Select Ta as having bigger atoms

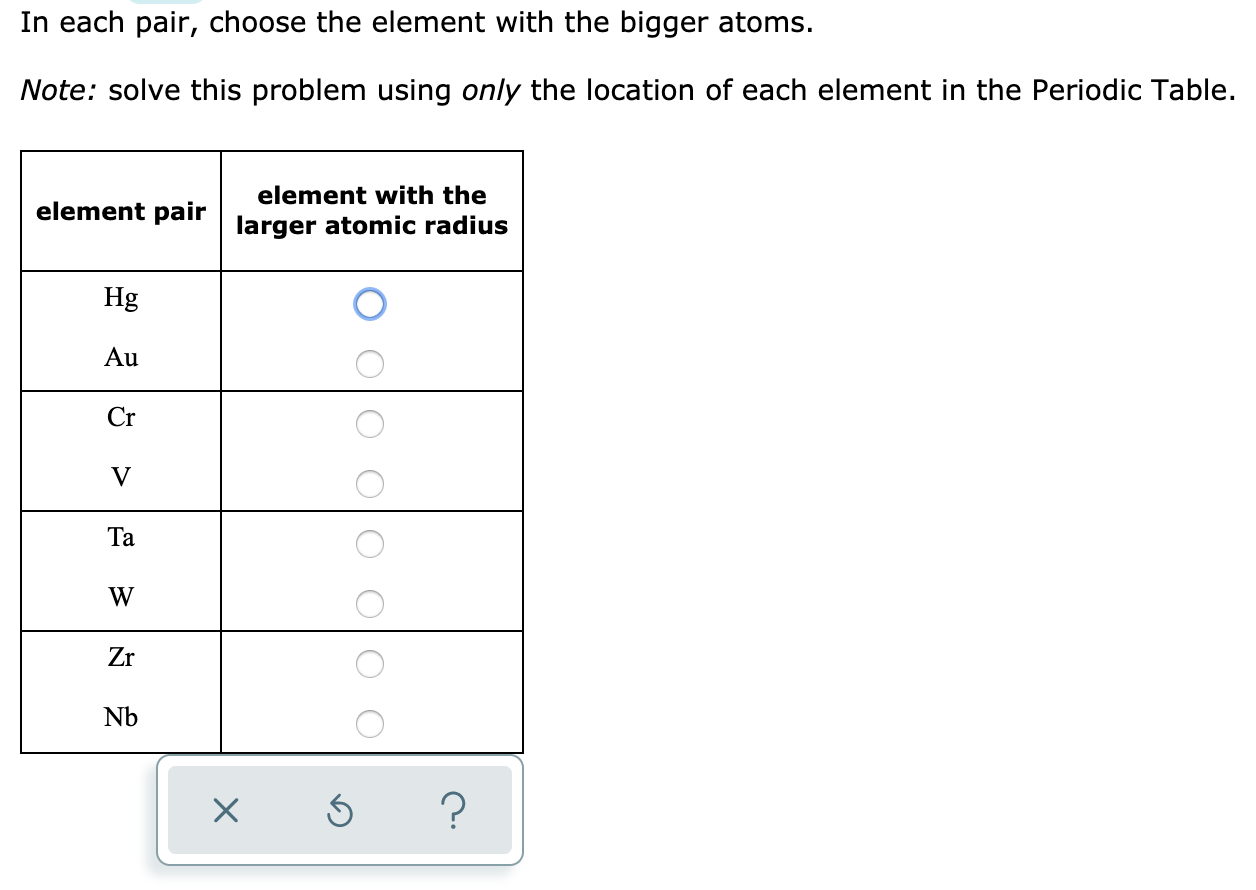[x=371, y=544]
